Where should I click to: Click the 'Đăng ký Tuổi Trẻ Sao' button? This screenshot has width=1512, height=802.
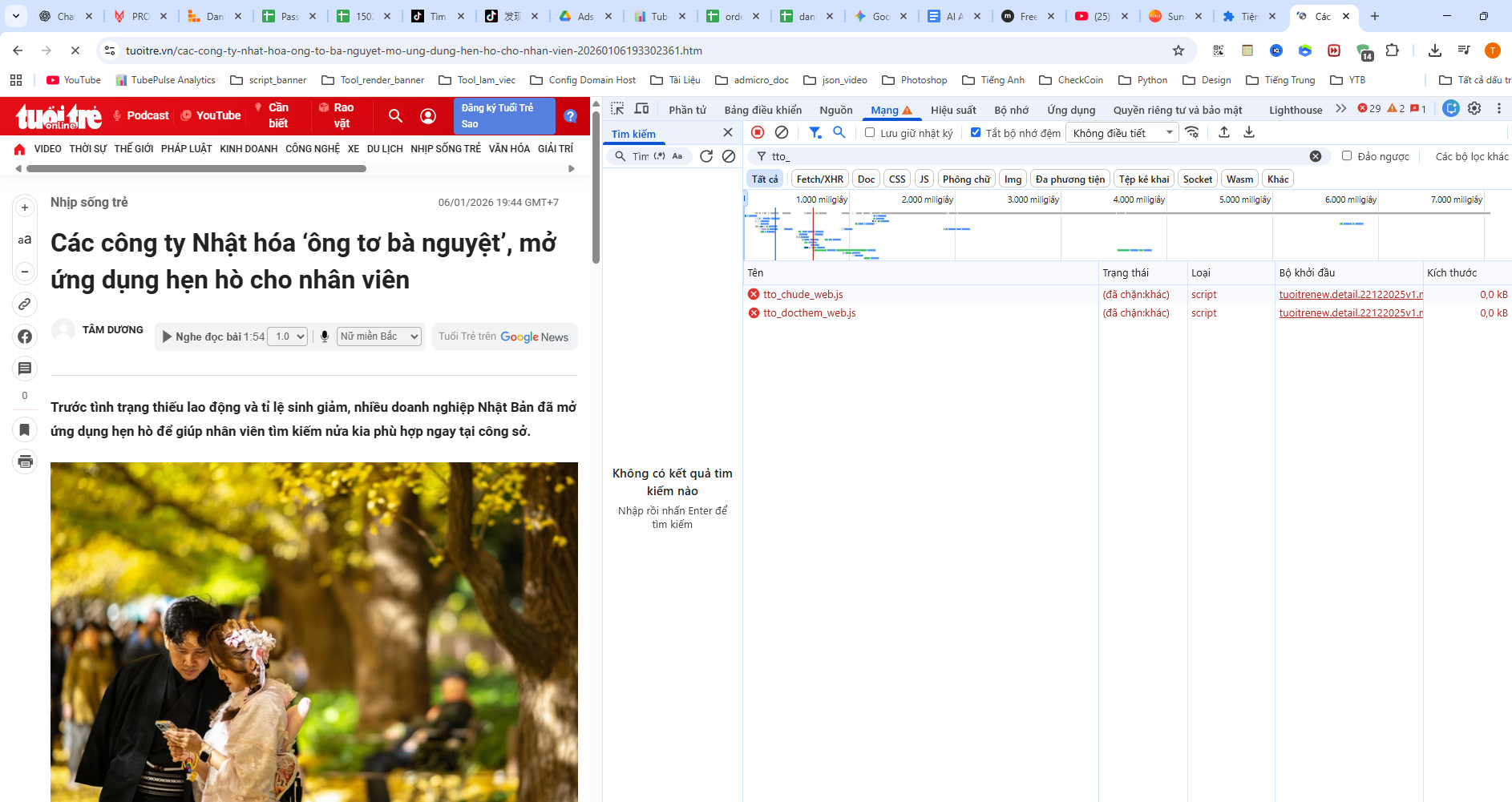pyautogui.click(x=504, y=115)
